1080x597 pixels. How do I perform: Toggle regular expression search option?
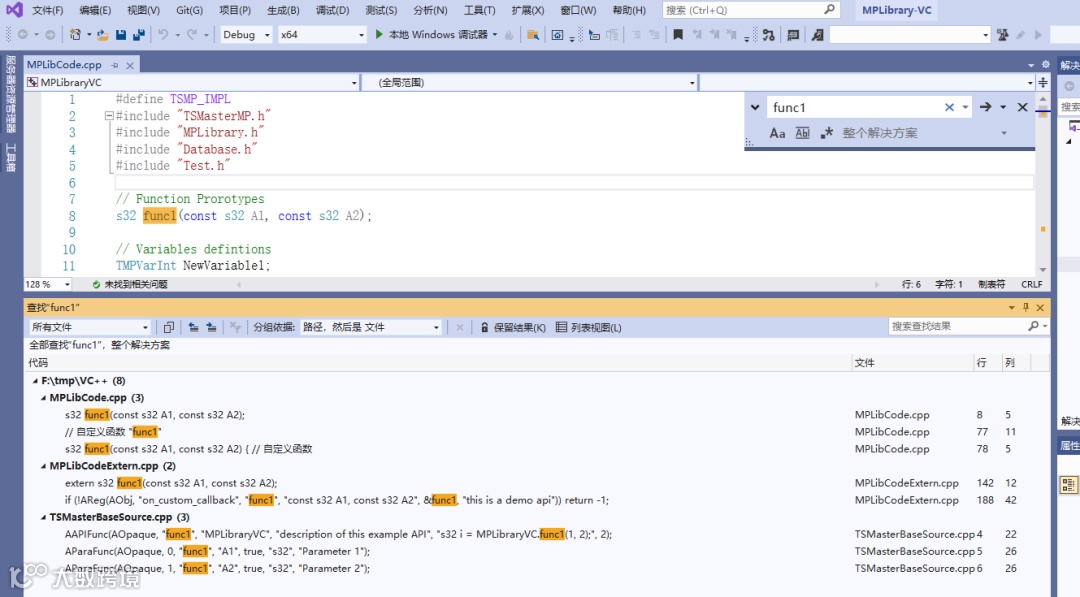pos(827,133)
